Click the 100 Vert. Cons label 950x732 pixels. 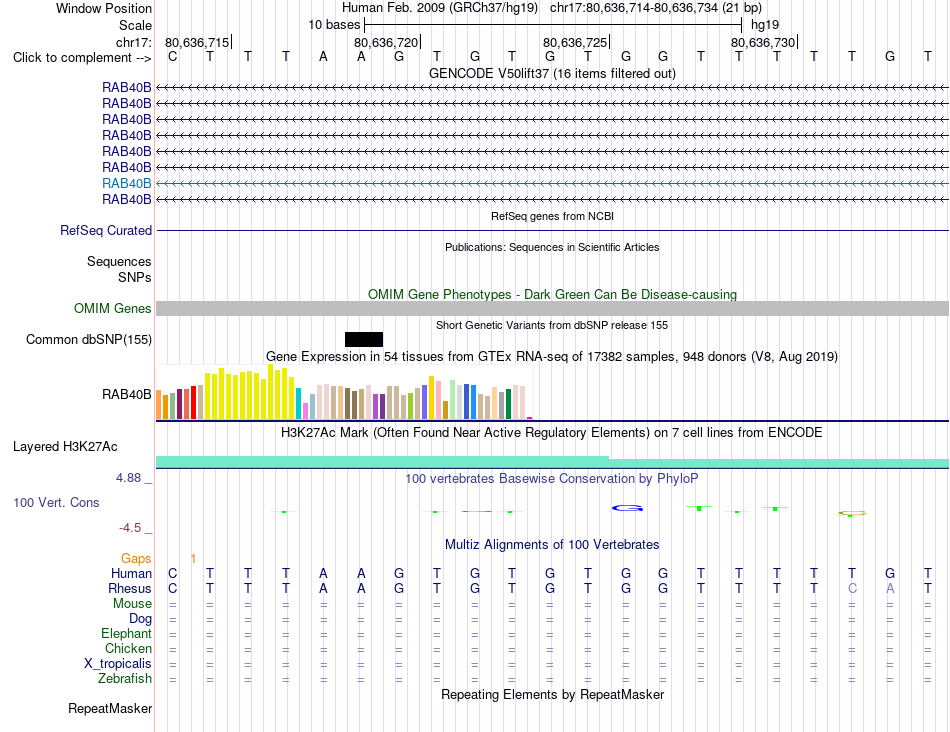tap(56, 502)
